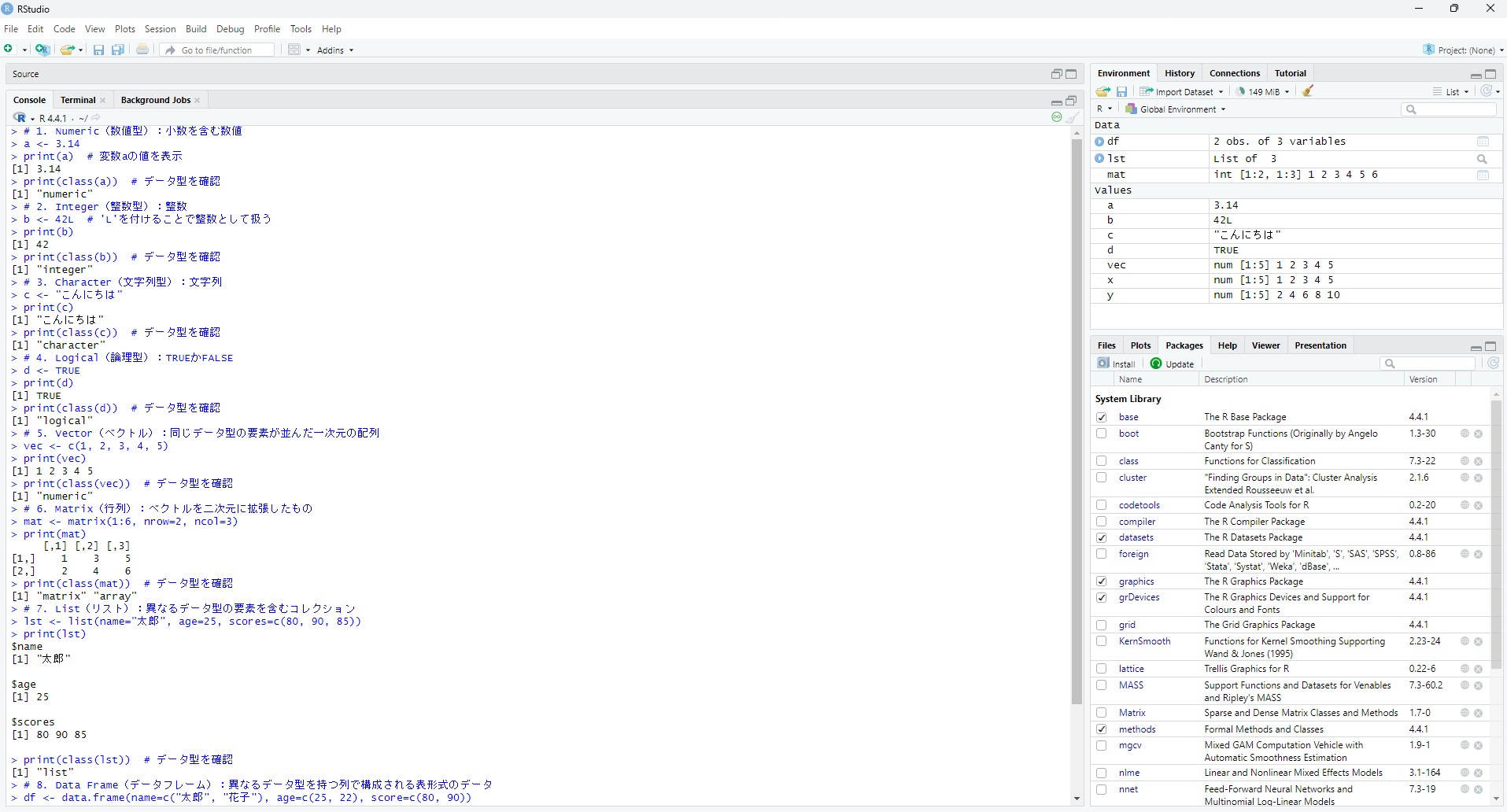Image resolution: width=1507 pixels, height=812 pixels.
Task: Inspect lst with magnifier icon
Action: [x=1483, y=159]
